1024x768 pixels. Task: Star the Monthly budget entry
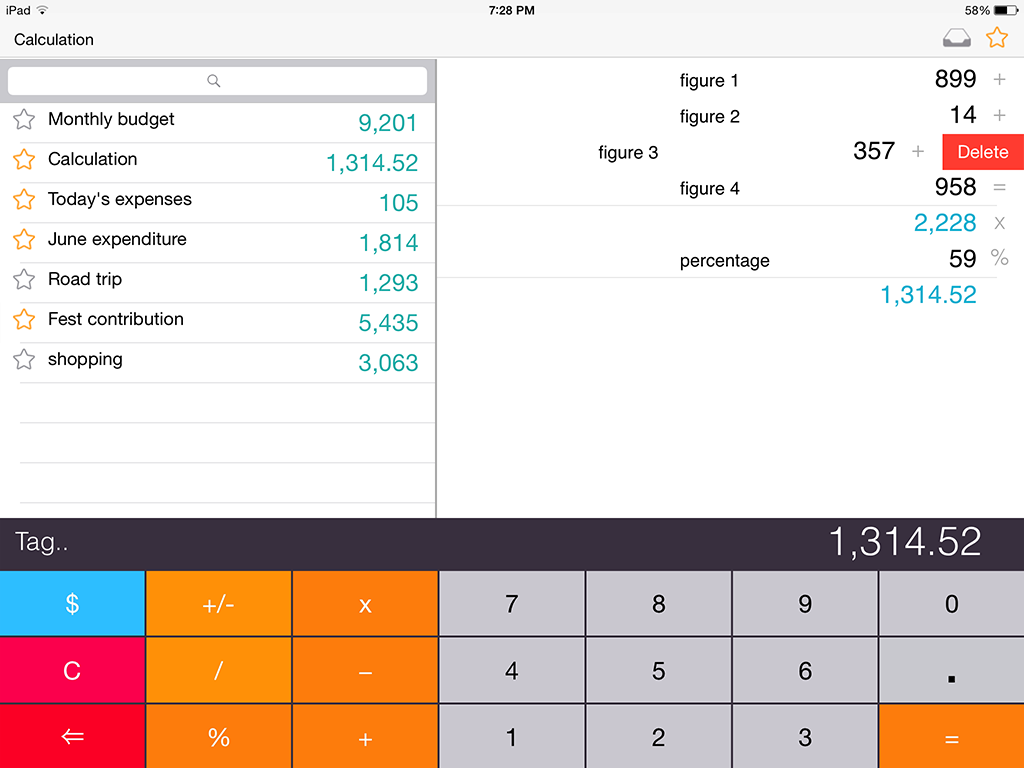click(x=24, y=120)
